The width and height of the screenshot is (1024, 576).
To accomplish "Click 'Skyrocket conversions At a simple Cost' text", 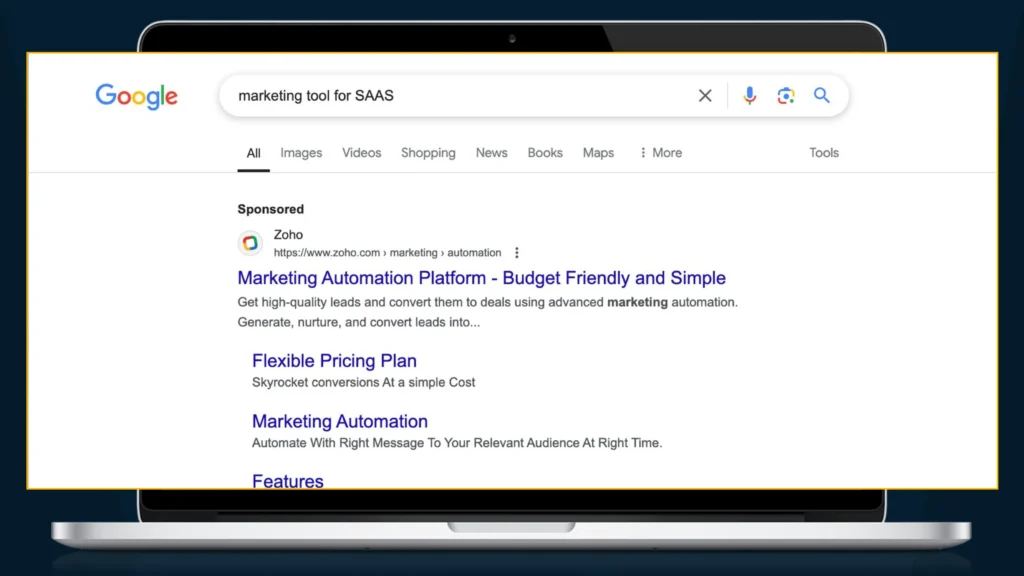I will (x=364, y=383).
